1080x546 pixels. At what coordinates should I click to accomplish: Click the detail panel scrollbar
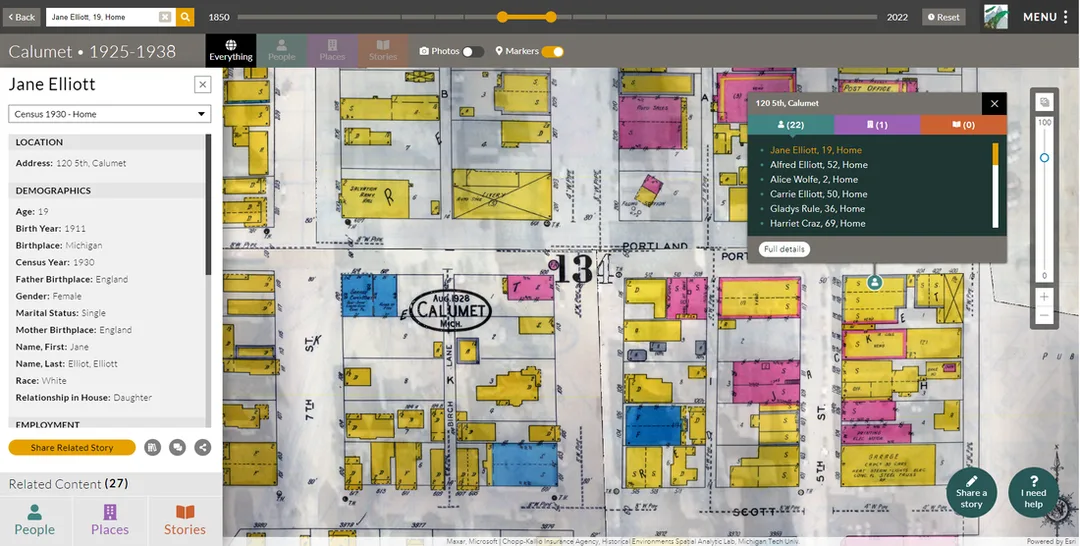point(208,203)
